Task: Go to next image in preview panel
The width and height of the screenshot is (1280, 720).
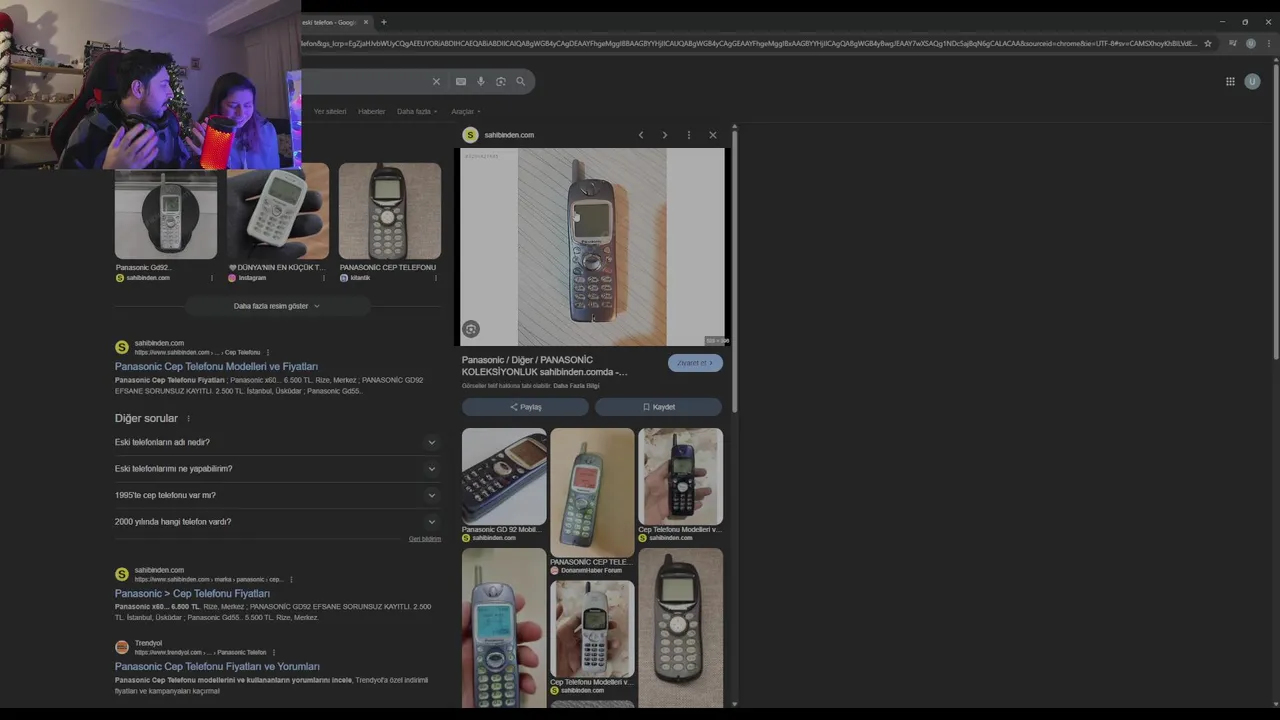Action: (665, 135)
